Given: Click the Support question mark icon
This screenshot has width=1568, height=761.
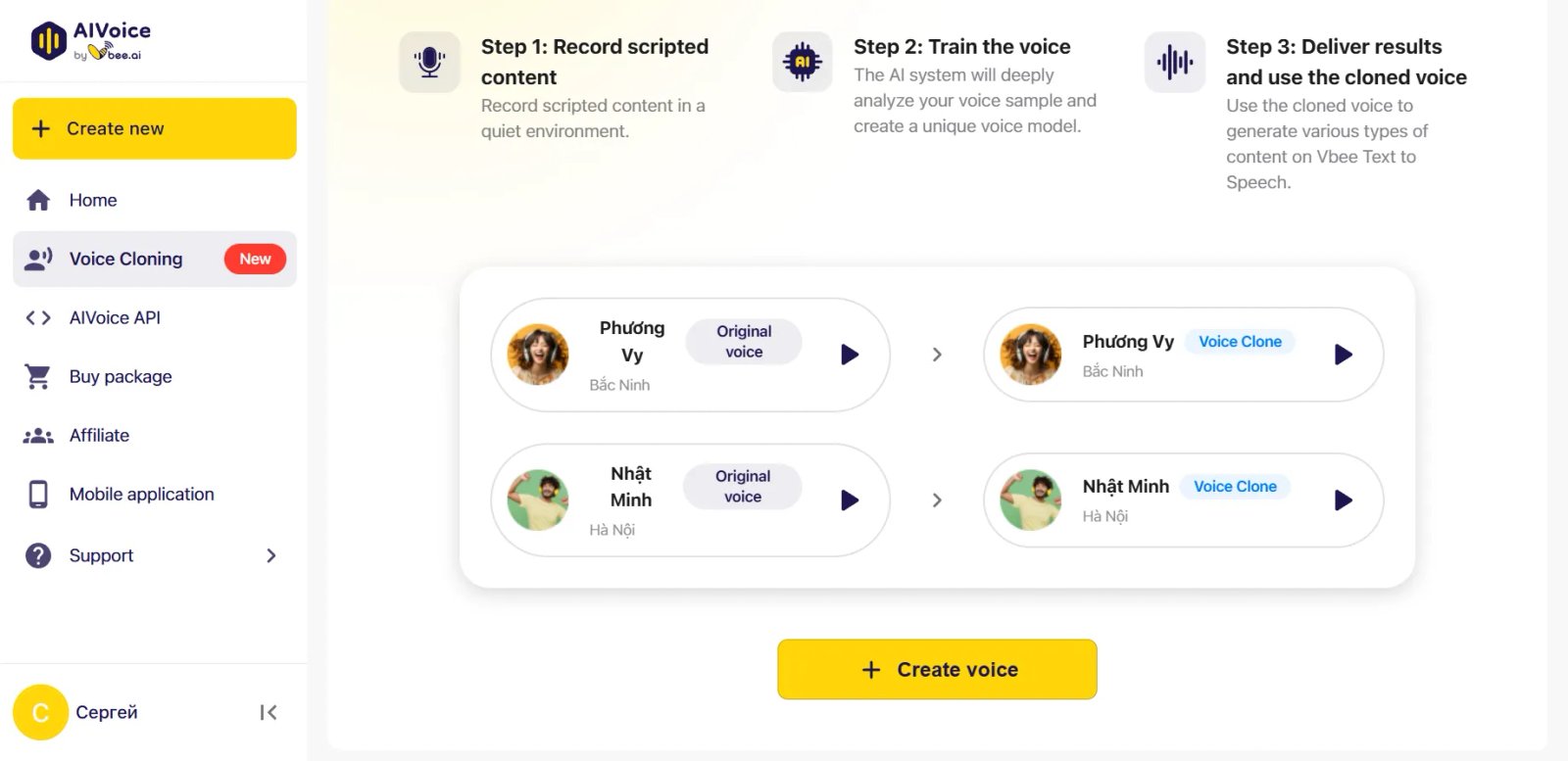Looking at the screenshot, I should (36, 555).
